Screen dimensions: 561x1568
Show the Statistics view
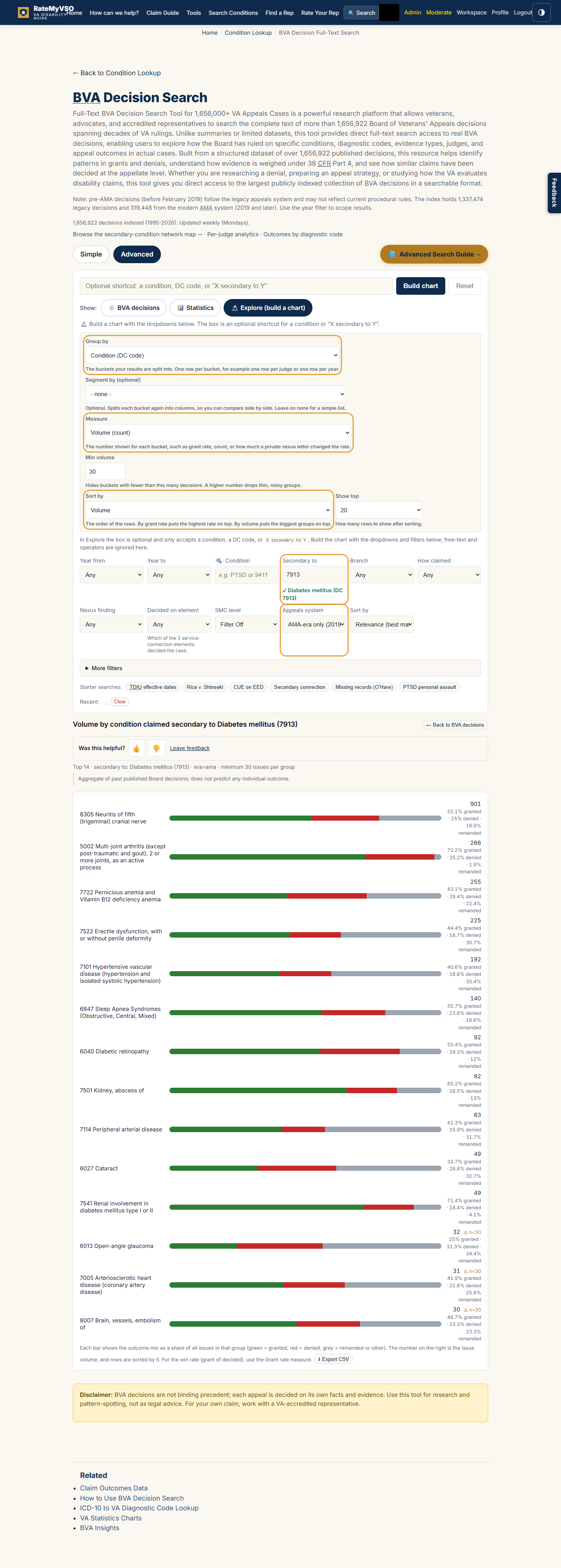point(195,308)
